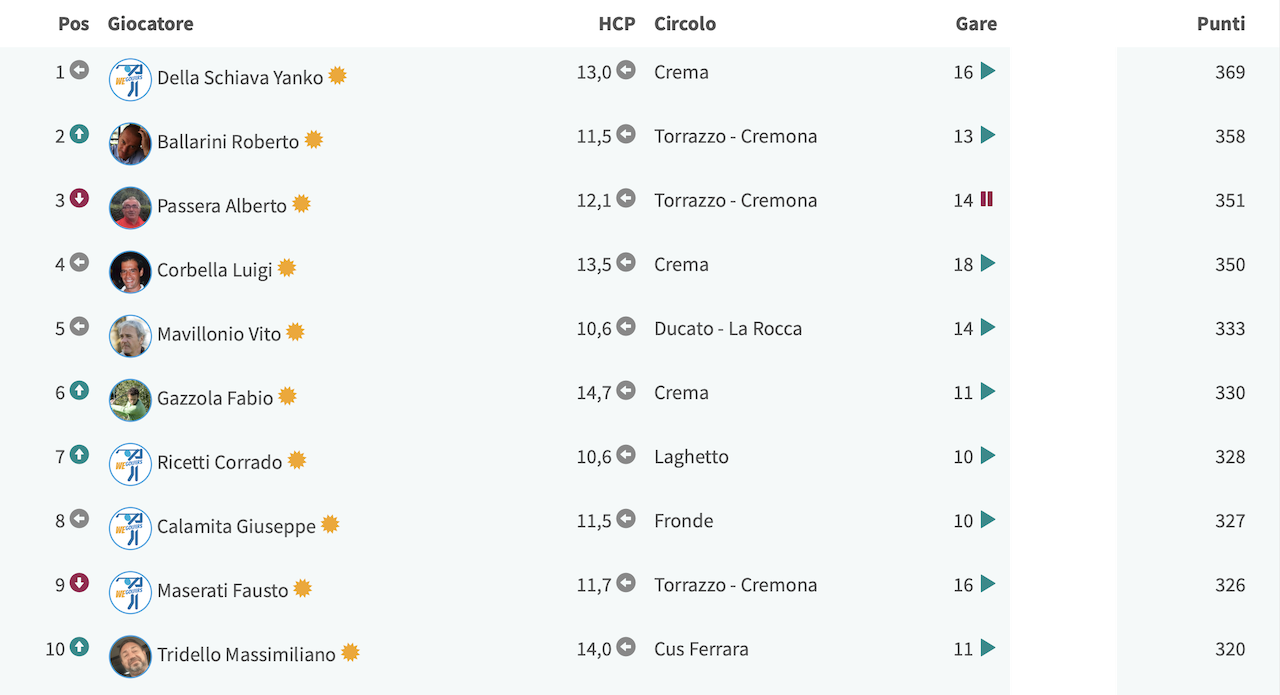Open Mavillonio Vito's avatar picture
The width and height of the screenshot is (1280, 695).
[130, 336]
